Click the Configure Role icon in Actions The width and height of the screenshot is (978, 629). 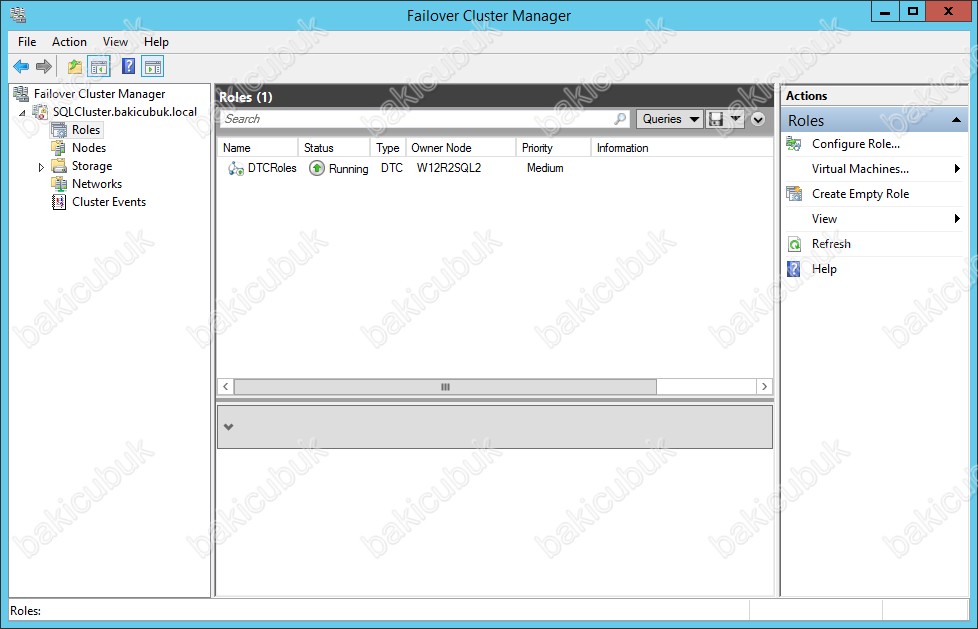tap(794, 144)
